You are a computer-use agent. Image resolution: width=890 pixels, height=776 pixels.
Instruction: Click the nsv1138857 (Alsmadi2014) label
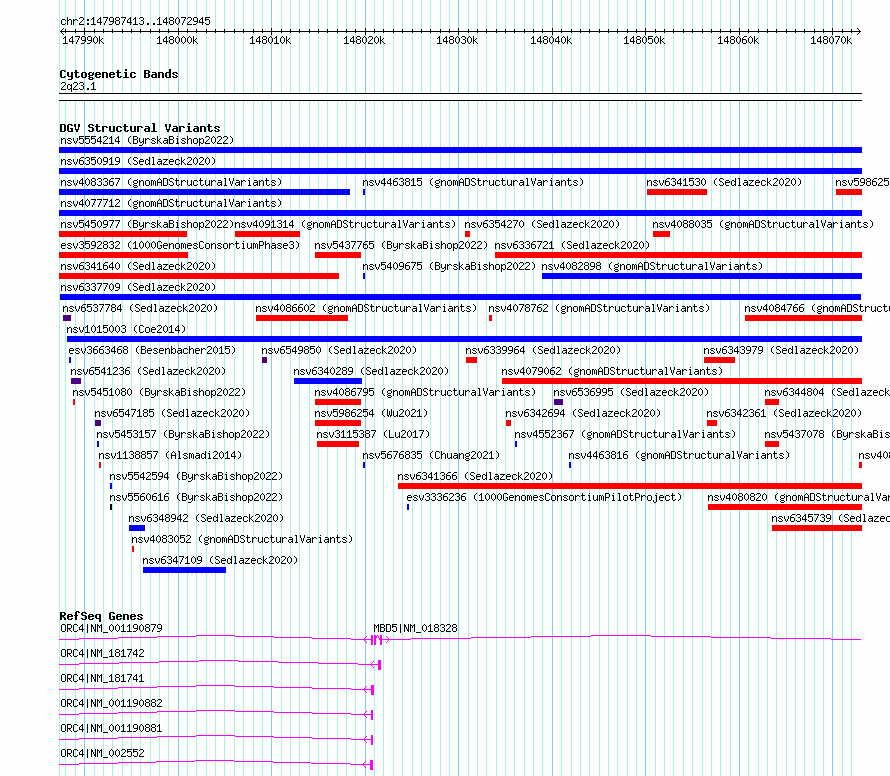tap(170, 455)
